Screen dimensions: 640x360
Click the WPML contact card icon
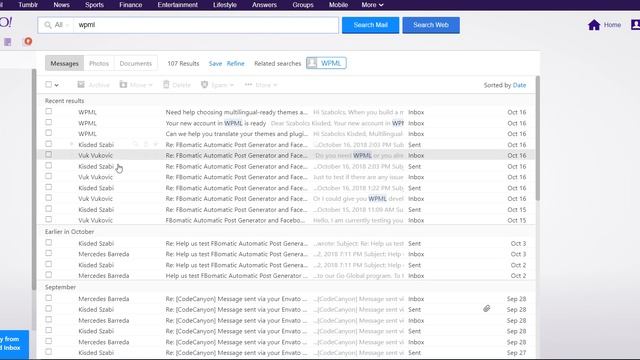(312, 63)
